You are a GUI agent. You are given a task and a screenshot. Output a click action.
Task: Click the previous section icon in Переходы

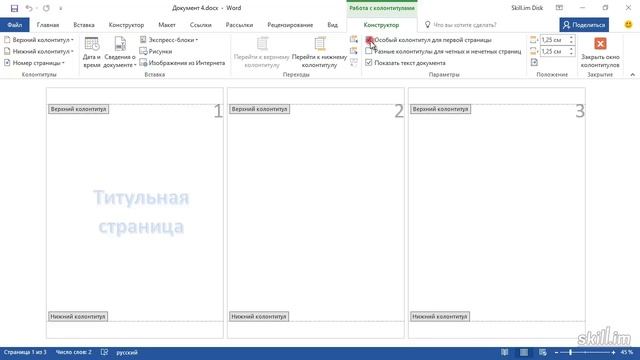[x=354, y=40]
